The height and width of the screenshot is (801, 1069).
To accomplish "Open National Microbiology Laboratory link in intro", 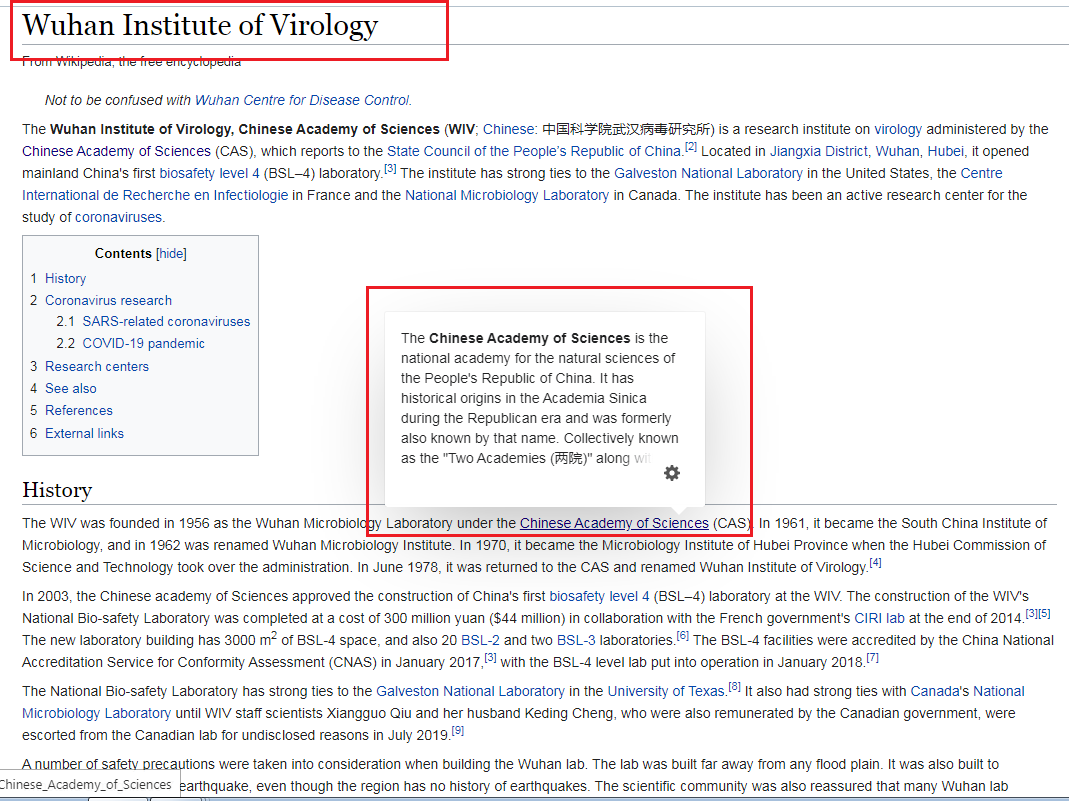I will 507,195.
